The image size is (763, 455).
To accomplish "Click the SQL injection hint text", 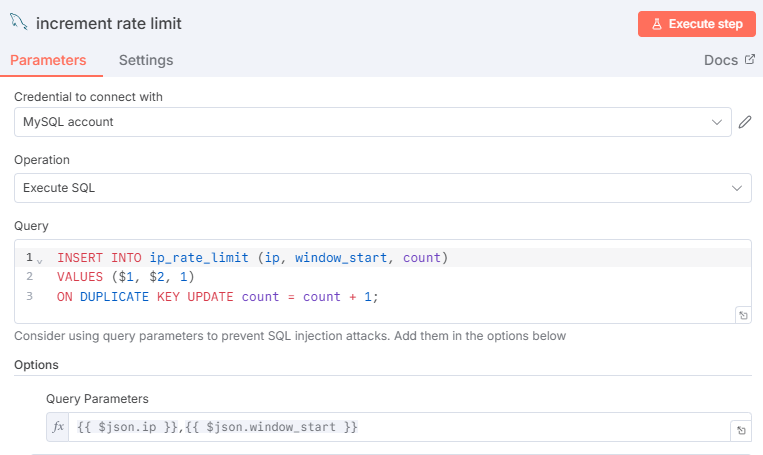I will point(290,336).
